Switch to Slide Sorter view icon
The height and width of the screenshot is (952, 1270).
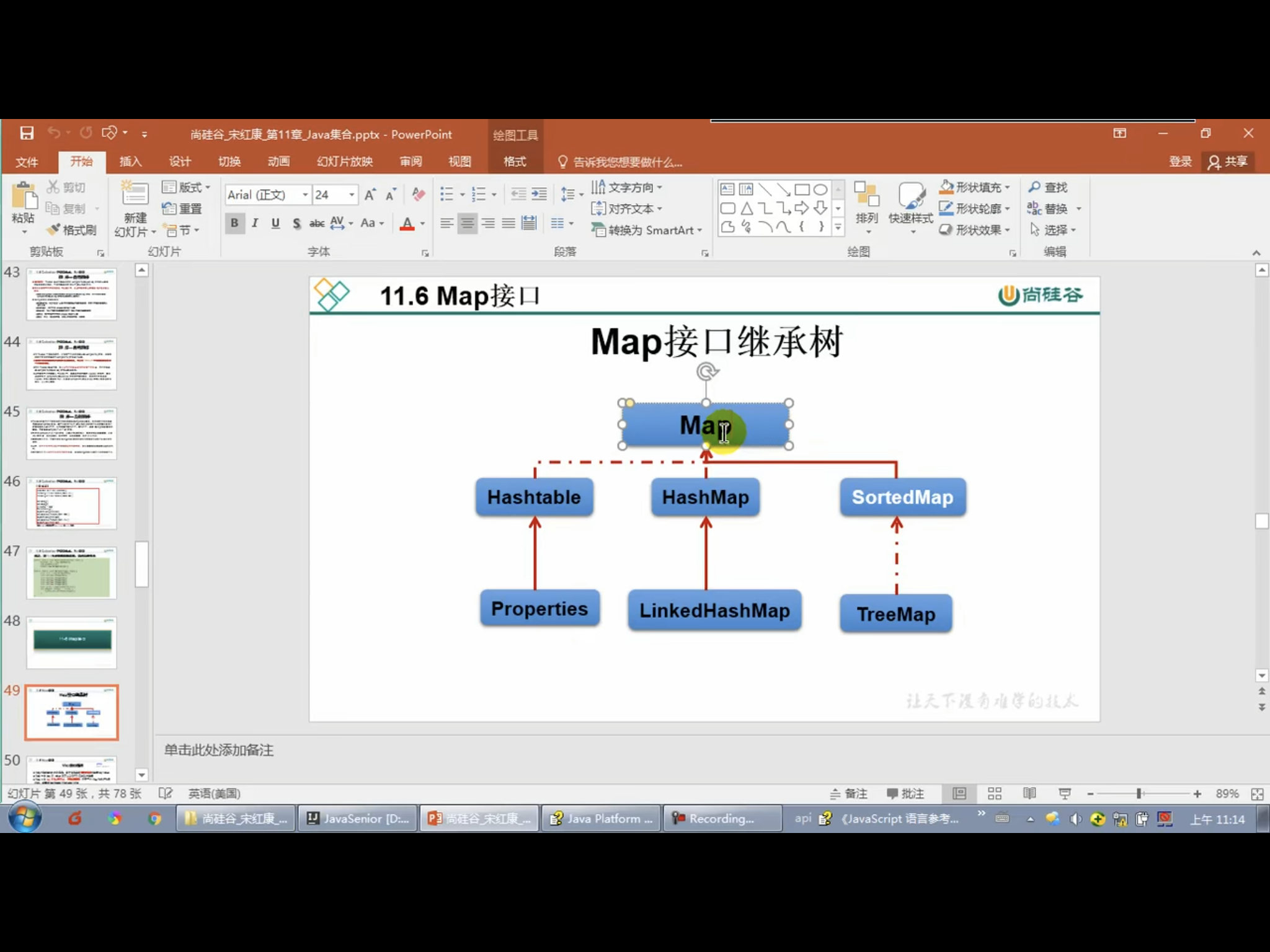[x=995, y=793]
